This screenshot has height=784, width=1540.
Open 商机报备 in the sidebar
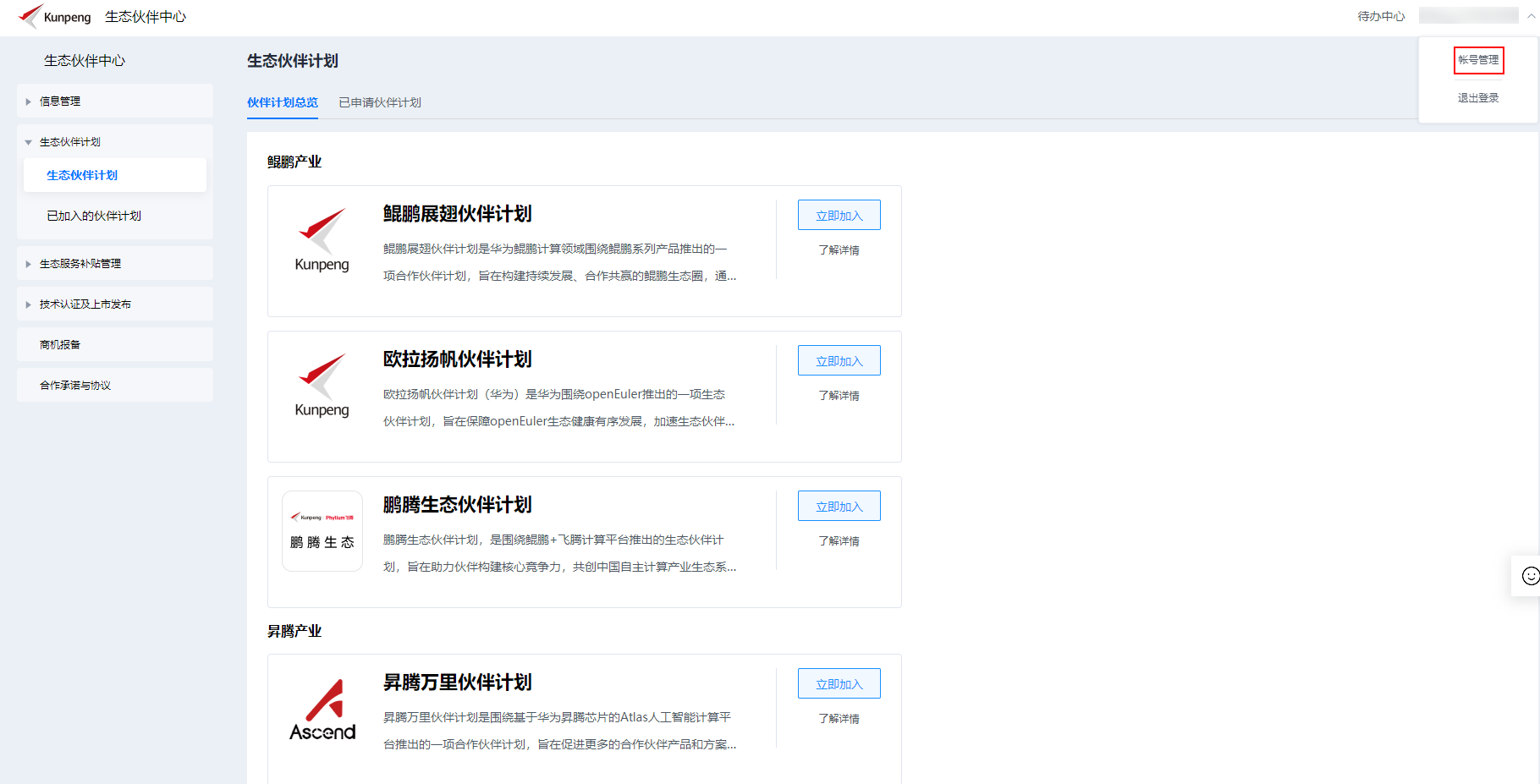115,344
